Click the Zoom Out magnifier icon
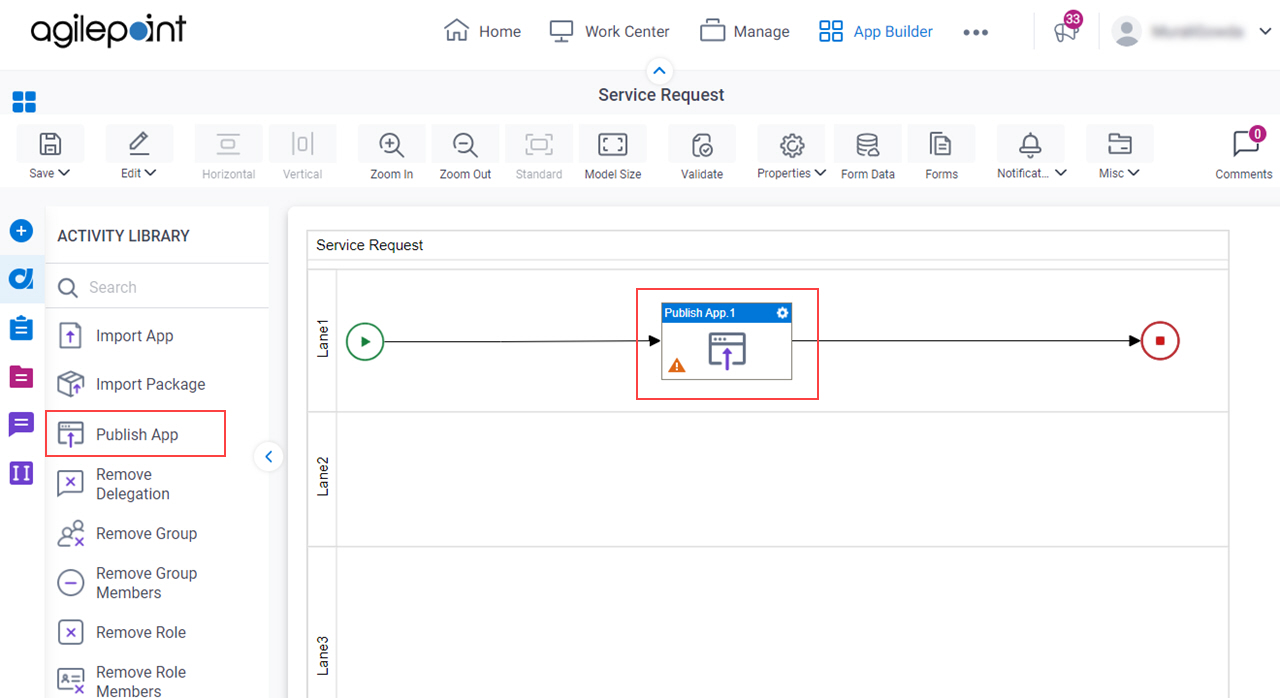 click(x=465, y=144)
